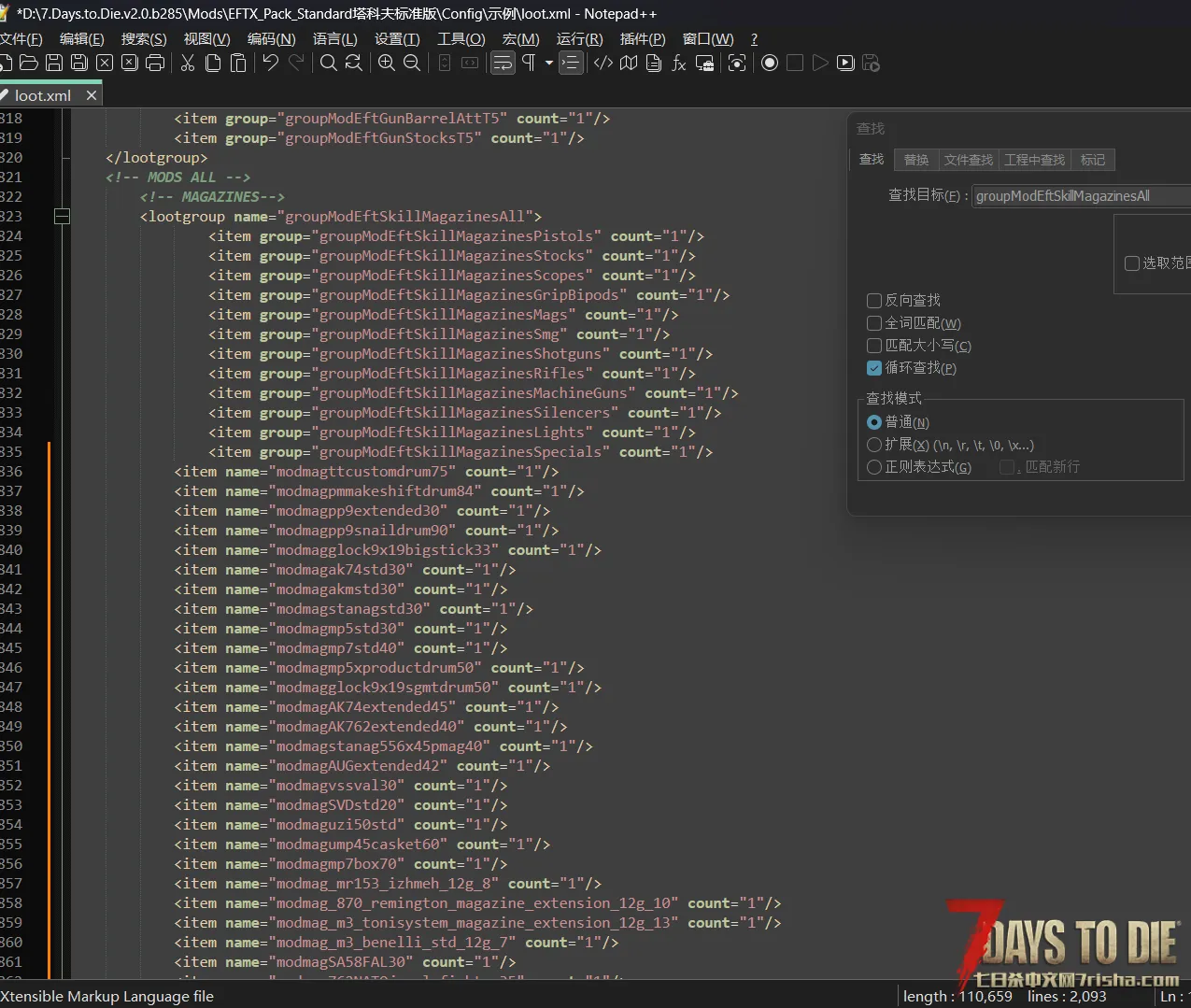Click the Save file toolbar icon
Image resolution: width=1191 pixels, height=1008 pixels.
(54, 63)
